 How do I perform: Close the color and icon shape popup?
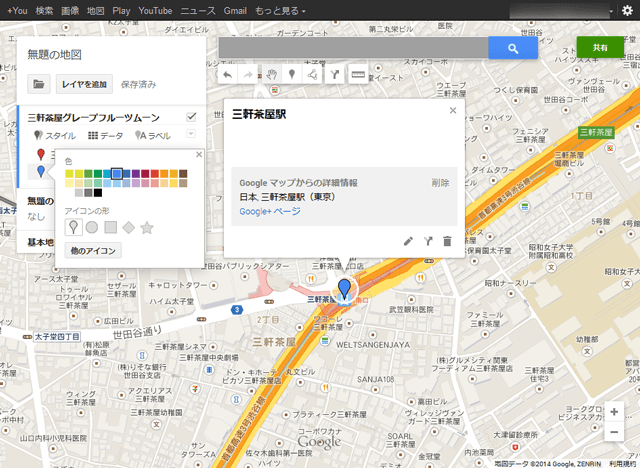199,155
